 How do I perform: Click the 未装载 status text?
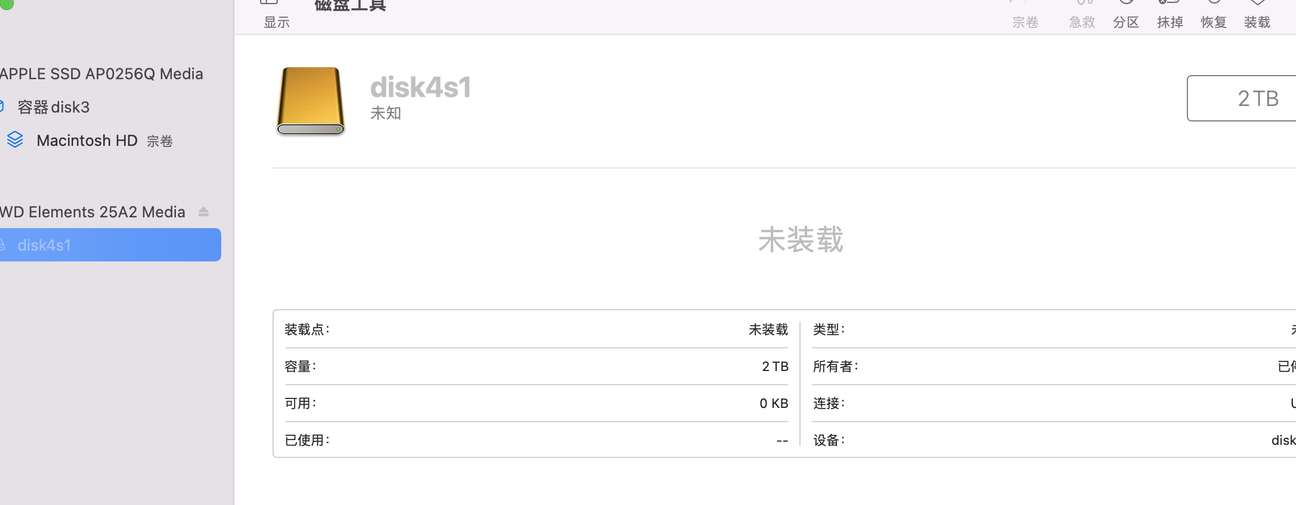point(801,239)
